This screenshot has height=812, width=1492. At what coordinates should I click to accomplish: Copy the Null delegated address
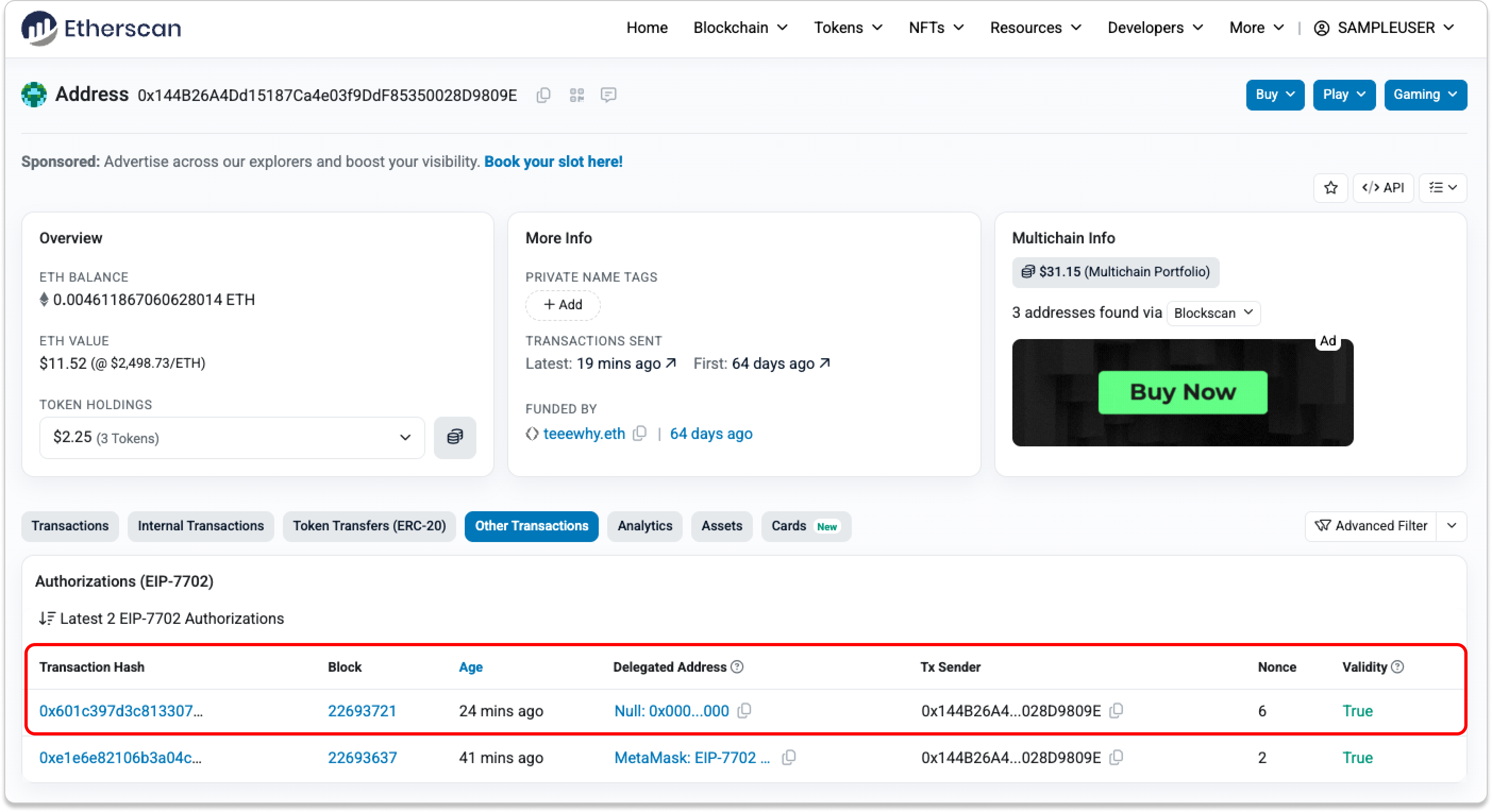click(745, 710)
